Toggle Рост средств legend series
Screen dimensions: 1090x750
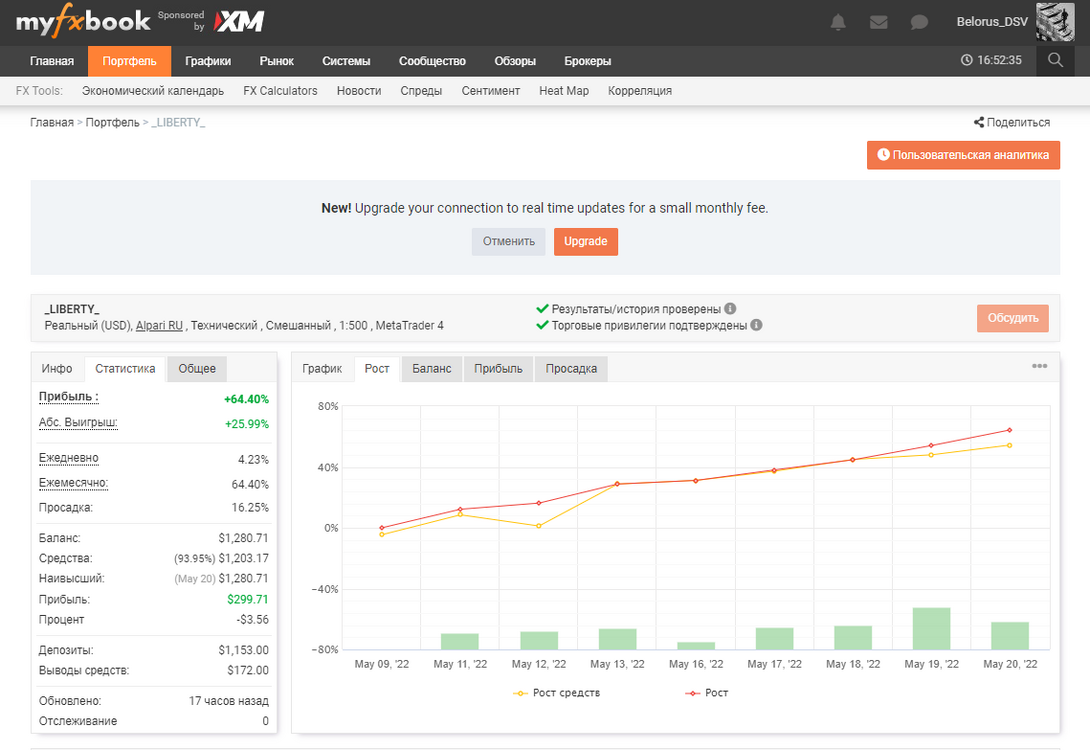click(x=556, y=693)
